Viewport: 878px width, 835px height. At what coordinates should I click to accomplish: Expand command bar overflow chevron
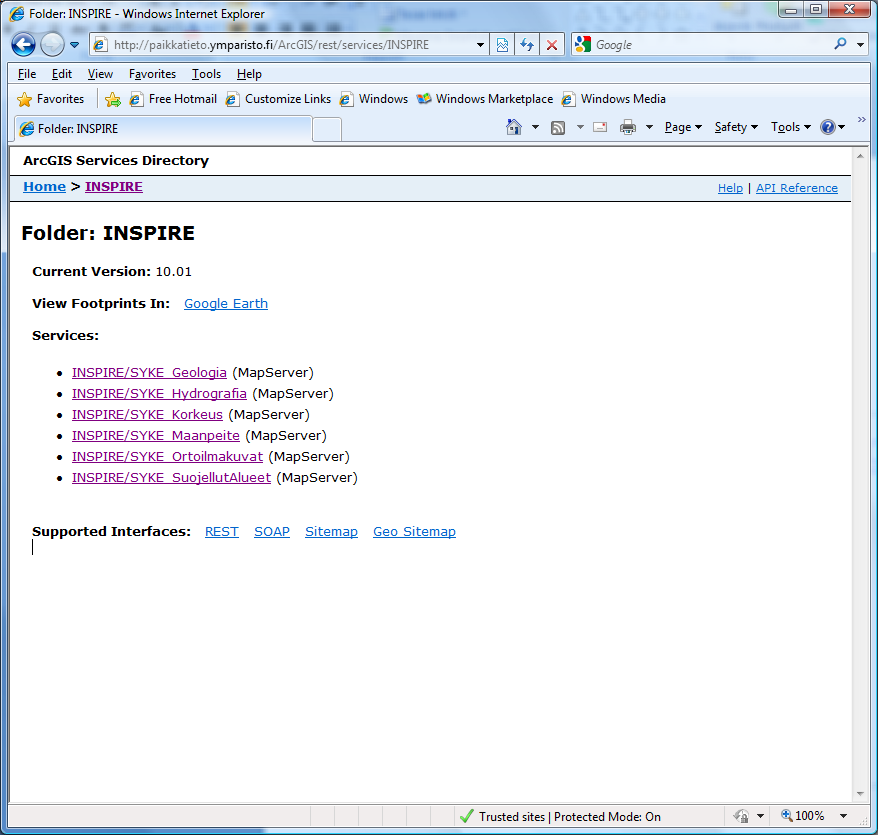point(862,119)
